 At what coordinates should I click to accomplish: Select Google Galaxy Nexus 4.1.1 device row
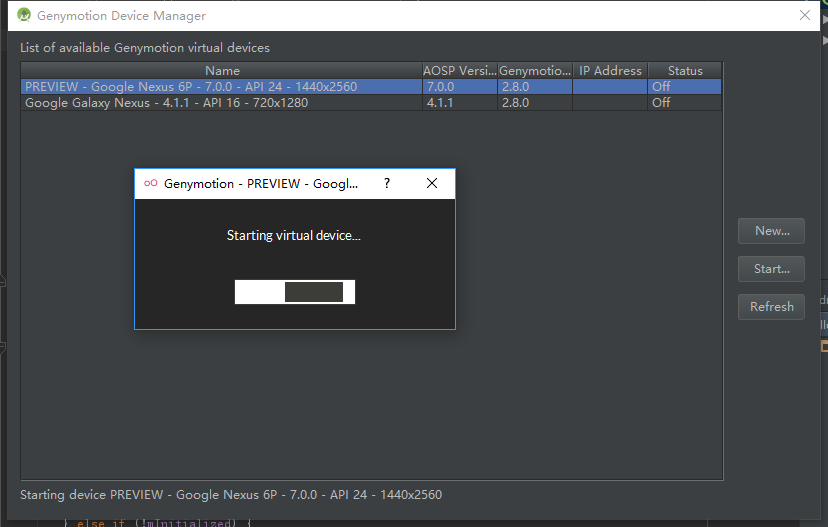coord(371,102)
